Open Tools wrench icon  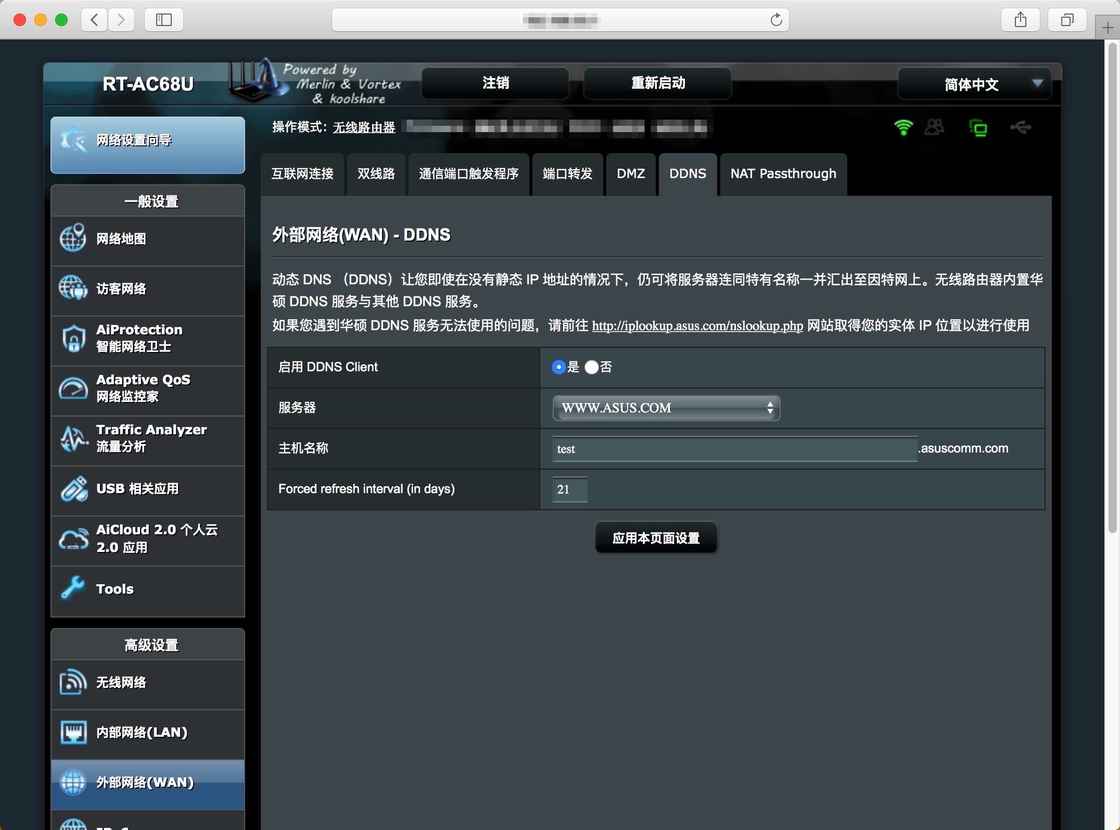[x=73, y=589]
